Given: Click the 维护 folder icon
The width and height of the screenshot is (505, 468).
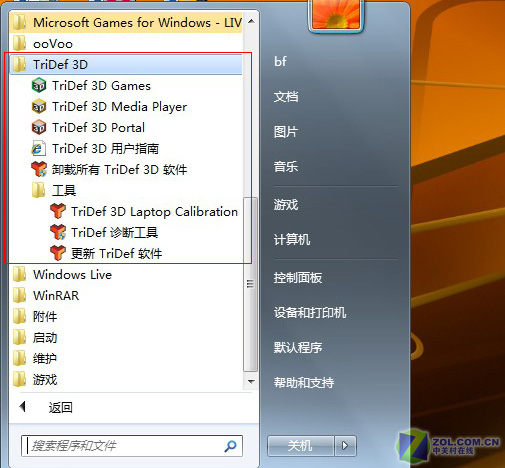Looking at the screenshot, I should [19, 358].
